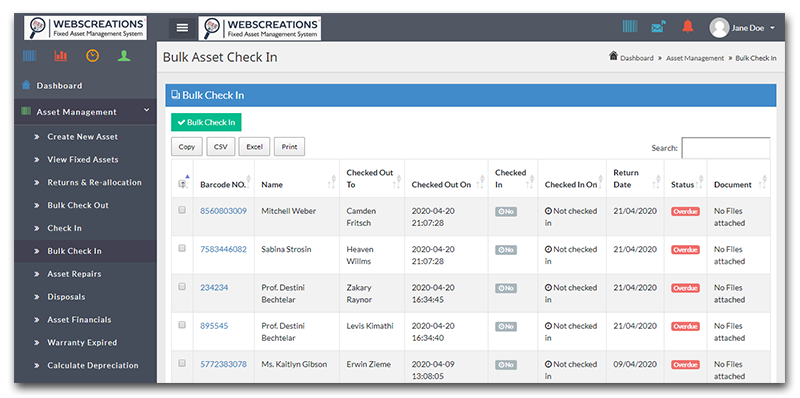Viewport: 800px width, 398px height.
Task: Check the row for barcode 234234
Action: point(182,286)
